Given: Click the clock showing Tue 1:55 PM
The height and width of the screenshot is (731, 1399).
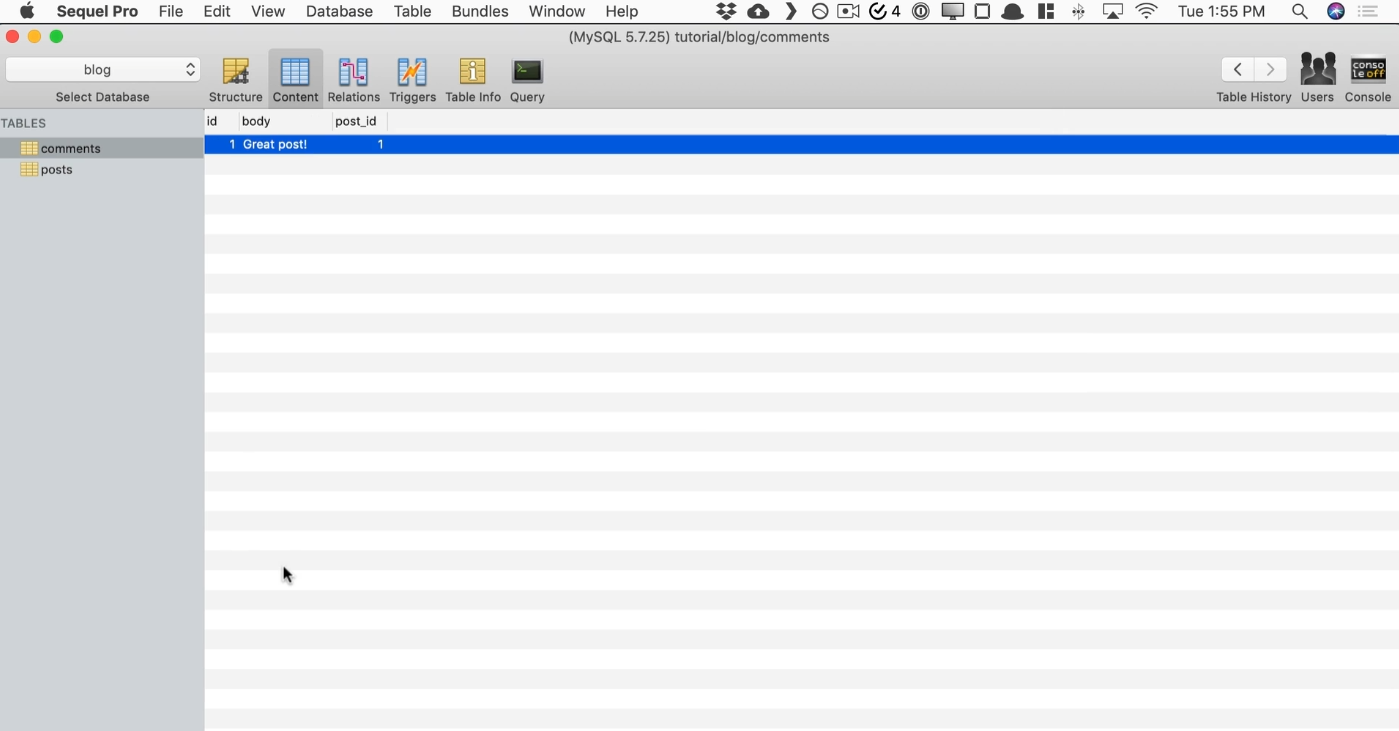Looking at the screenshot, I should pos(1221,11).
